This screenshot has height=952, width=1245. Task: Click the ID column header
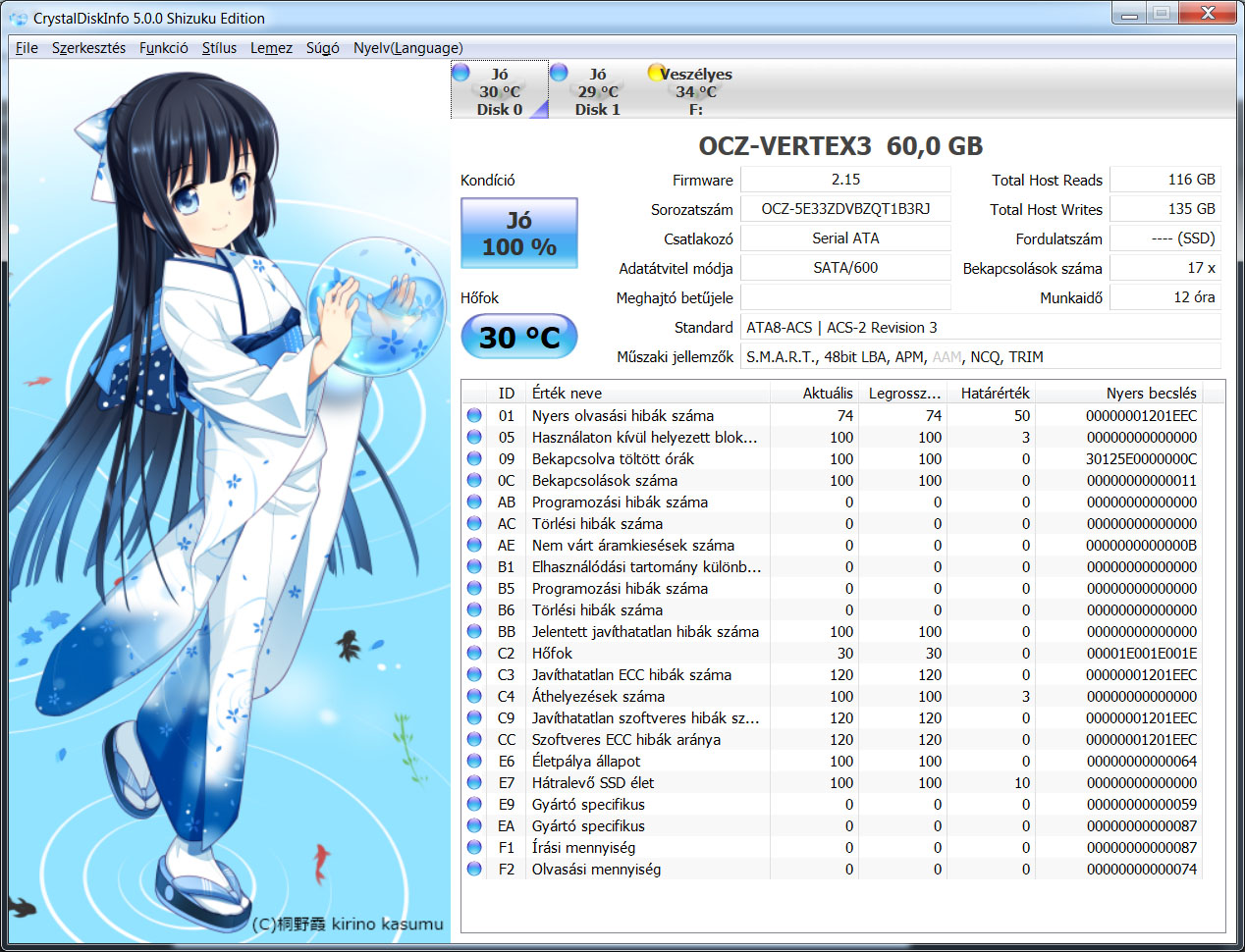(x=507, y=393)
